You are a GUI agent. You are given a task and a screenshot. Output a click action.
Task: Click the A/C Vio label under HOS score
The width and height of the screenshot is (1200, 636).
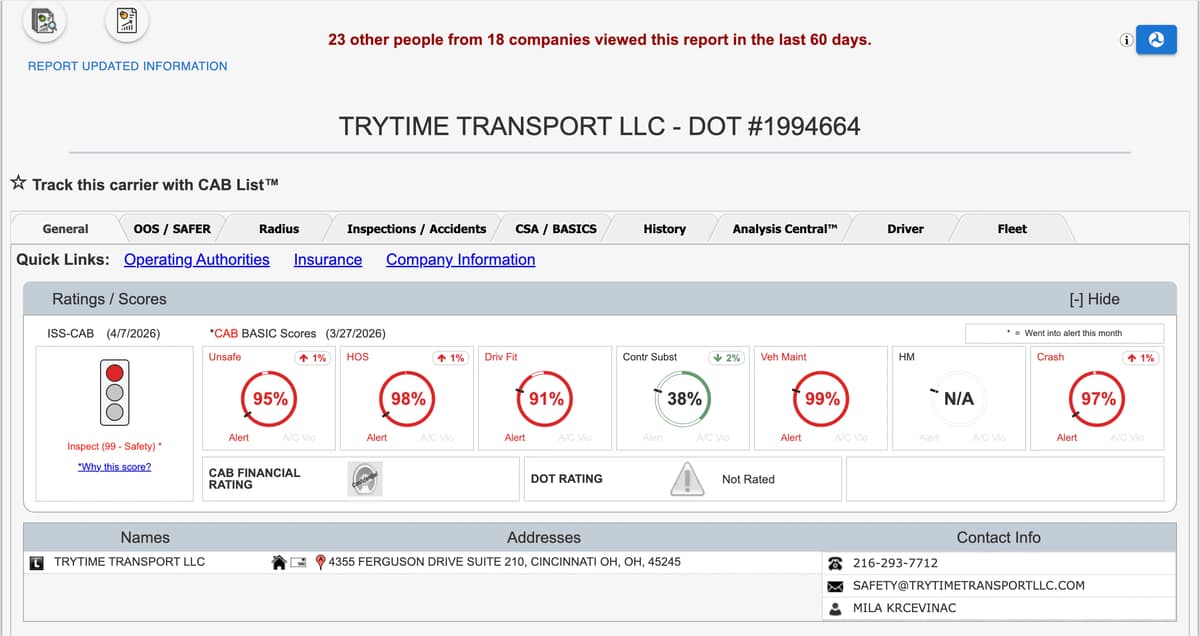click(437, 438)
